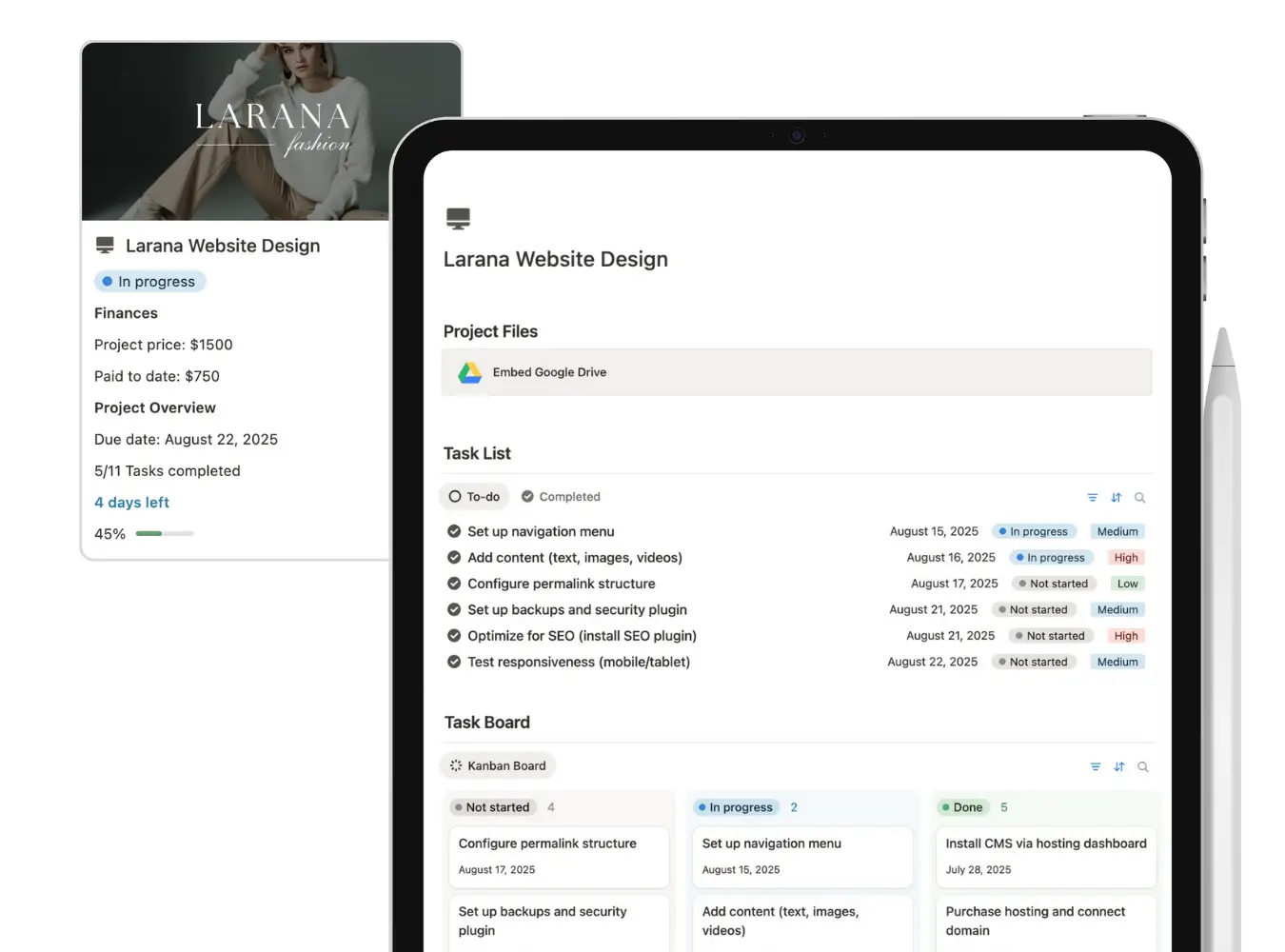Open the In progress status on Larana card
This screenshot has width=1285, height=952.
149,282
